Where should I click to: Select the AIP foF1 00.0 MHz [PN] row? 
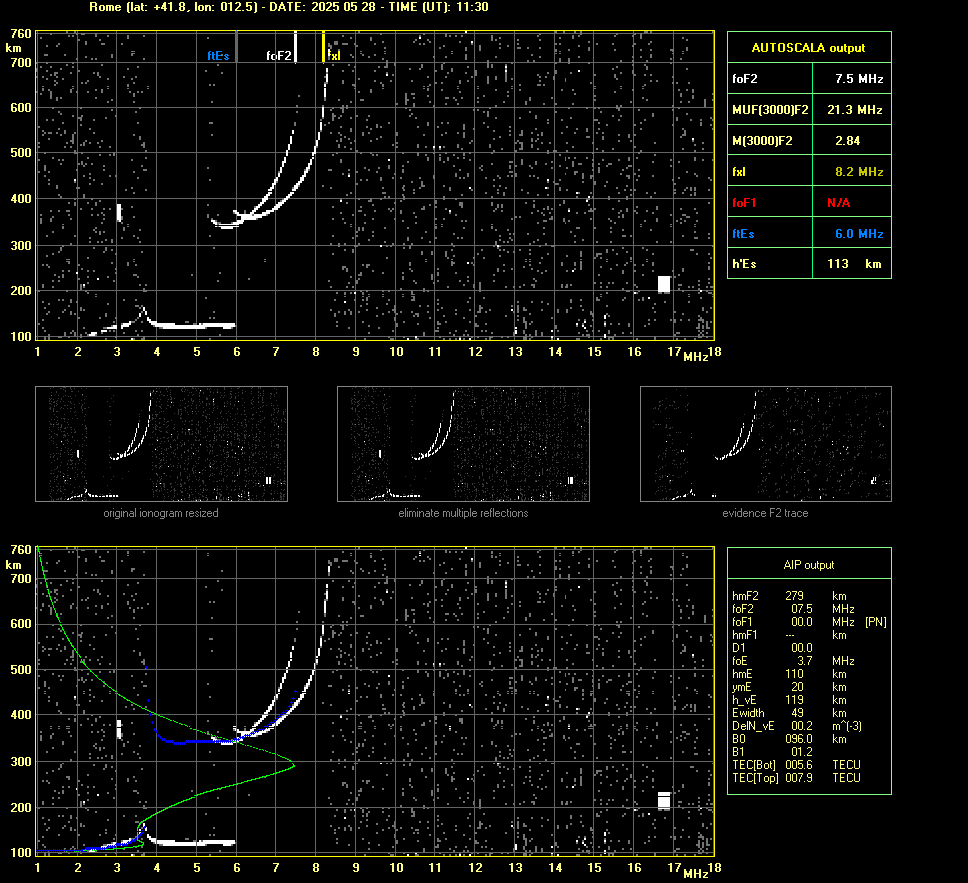coord(809,622)
